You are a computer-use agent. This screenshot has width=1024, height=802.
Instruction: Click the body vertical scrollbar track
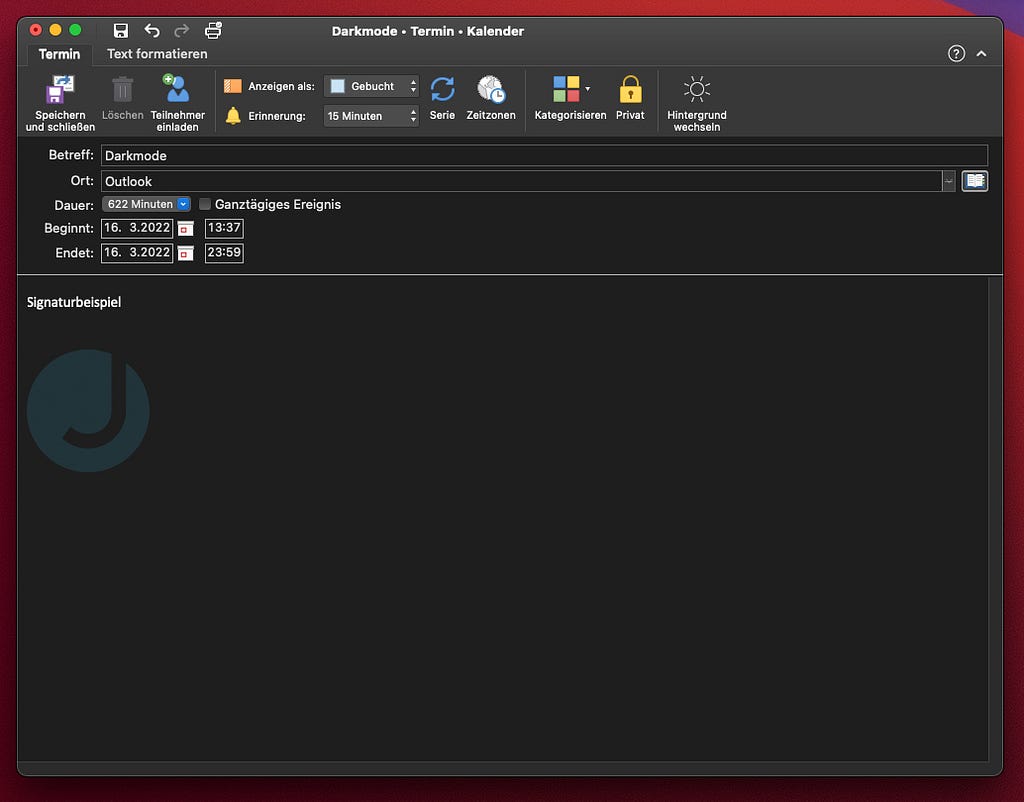995,519
